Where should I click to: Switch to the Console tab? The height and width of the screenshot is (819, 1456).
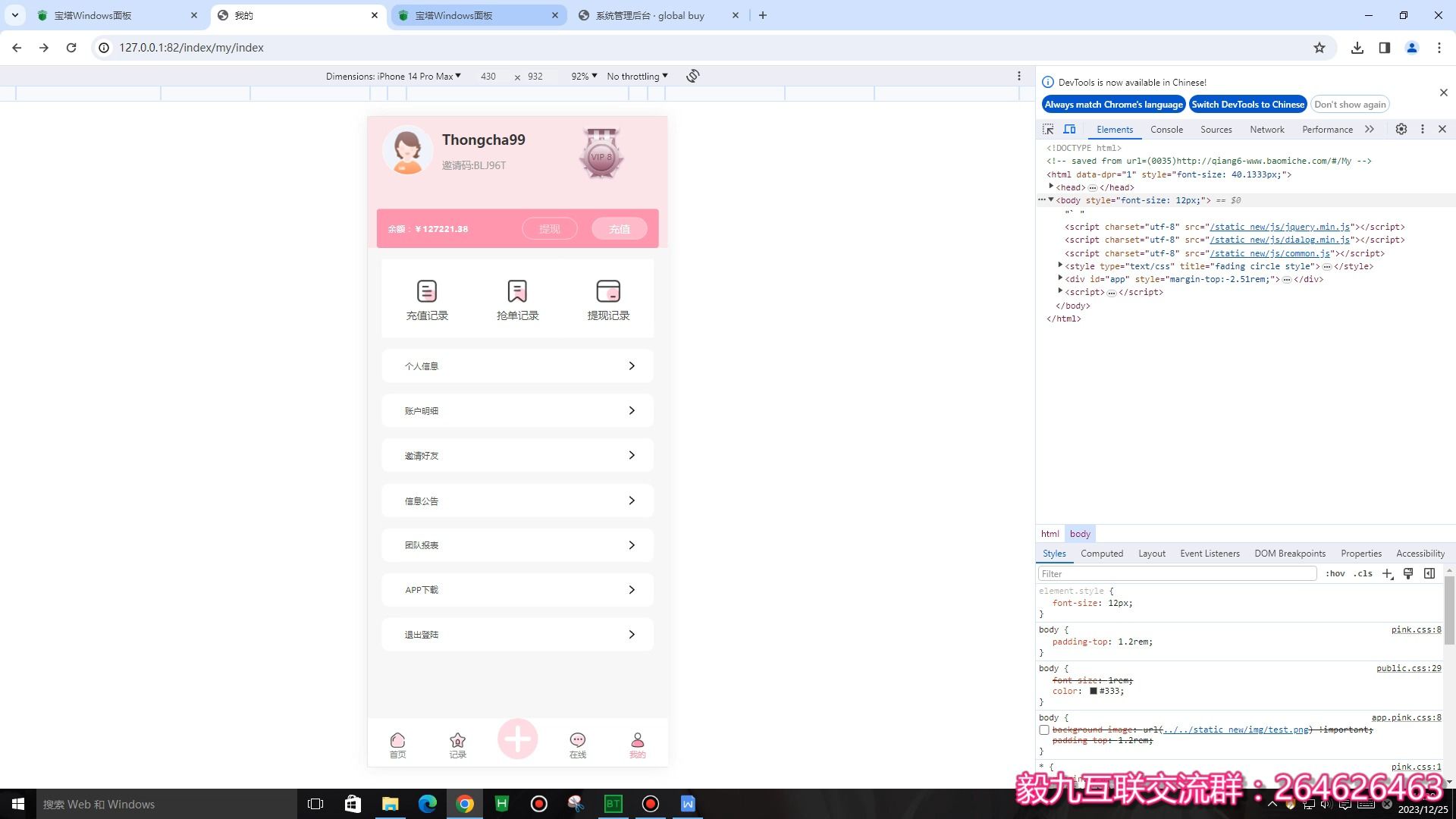coord(1166,130)
